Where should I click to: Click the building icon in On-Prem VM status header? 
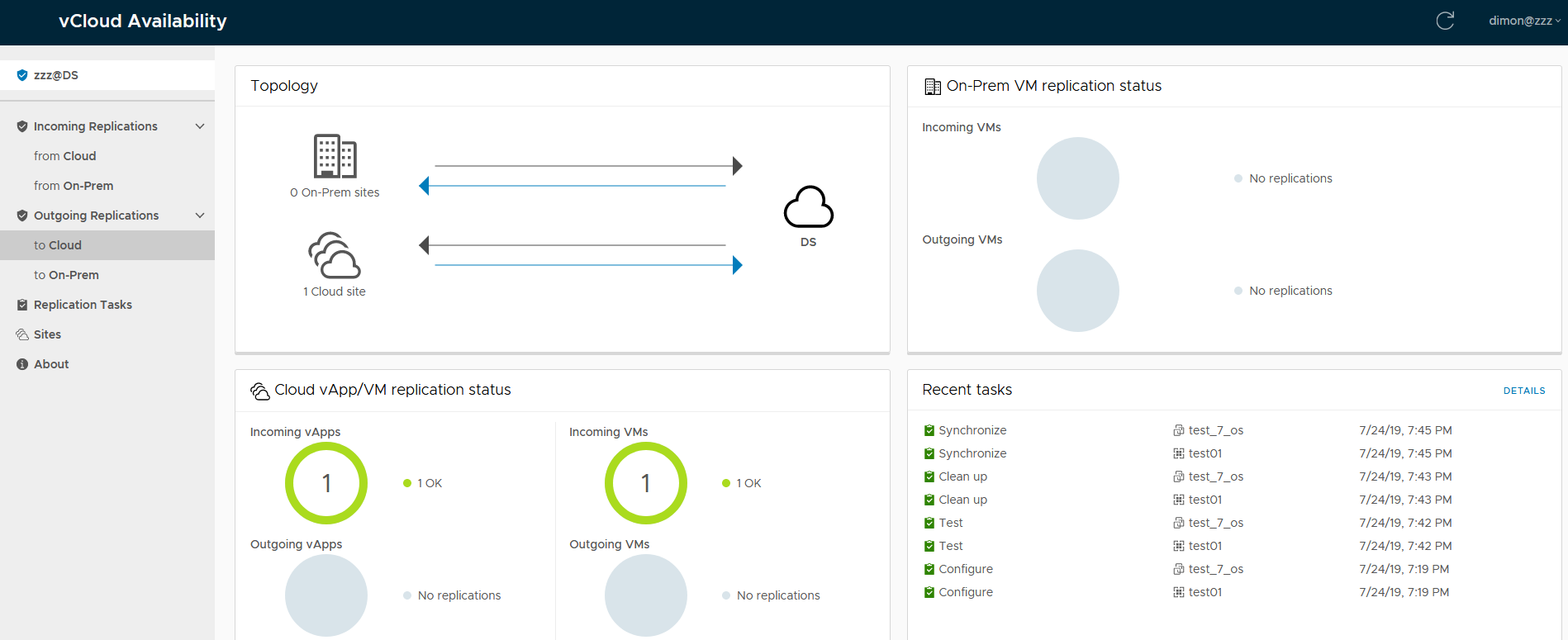tap(933, 87)
